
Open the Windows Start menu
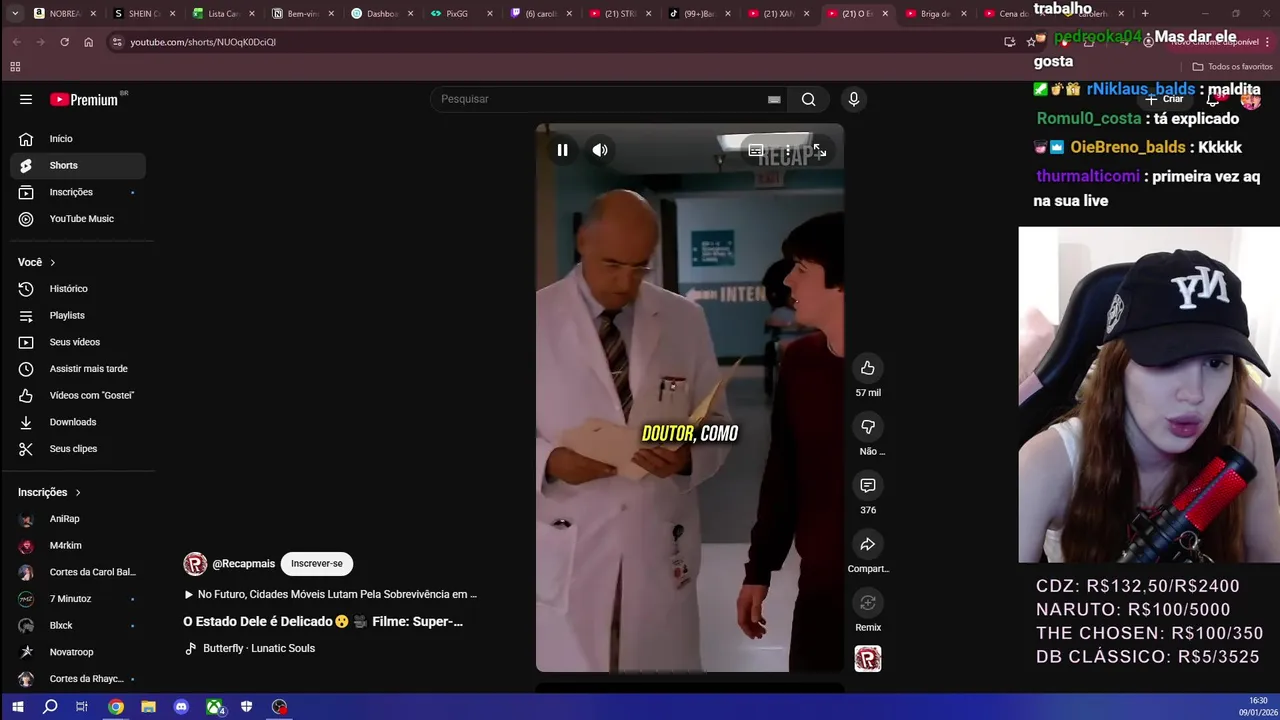[x=17, y=707]
